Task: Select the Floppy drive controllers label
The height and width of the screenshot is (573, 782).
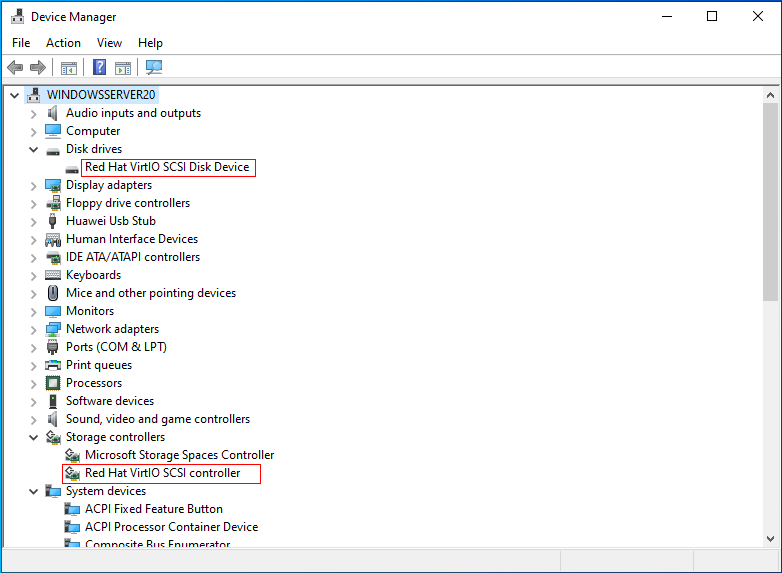Action: (128, 203)
